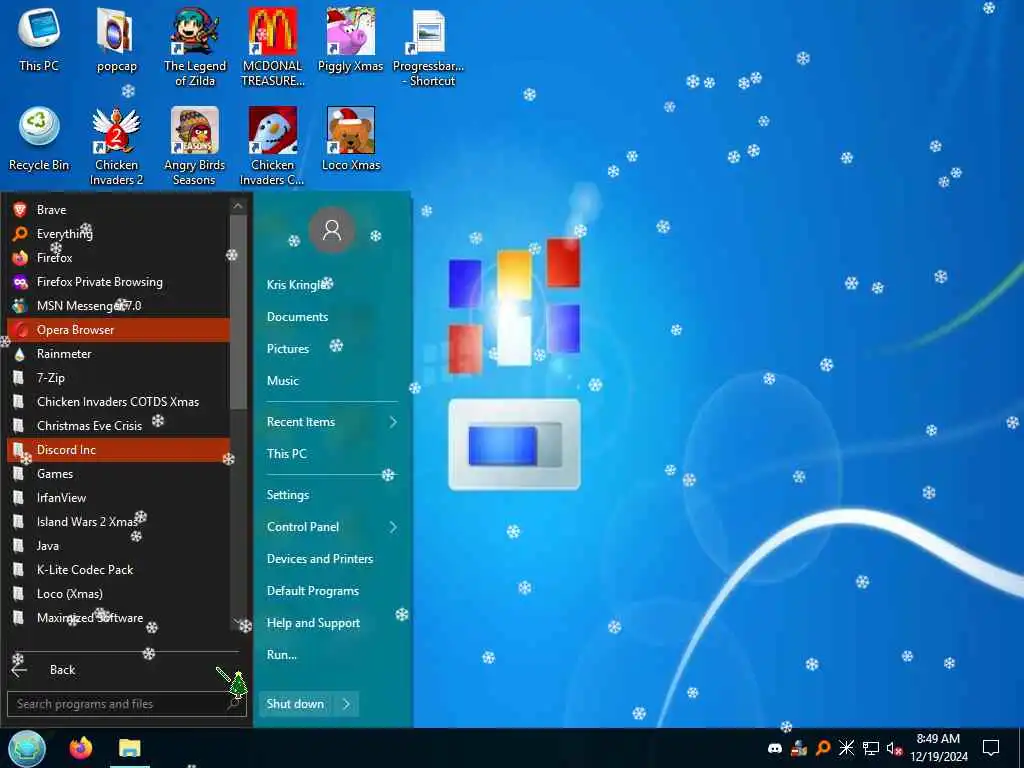Launch Chicken Invaders C... snowman desktop icon
Viewport: 1024px width, 768px height.
point(273,146)
